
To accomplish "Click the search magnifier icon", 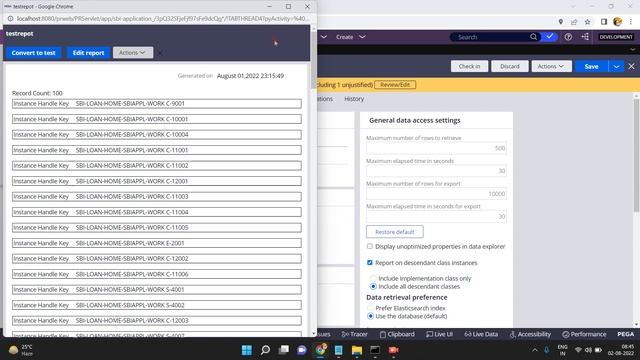I will click(533, 37).
